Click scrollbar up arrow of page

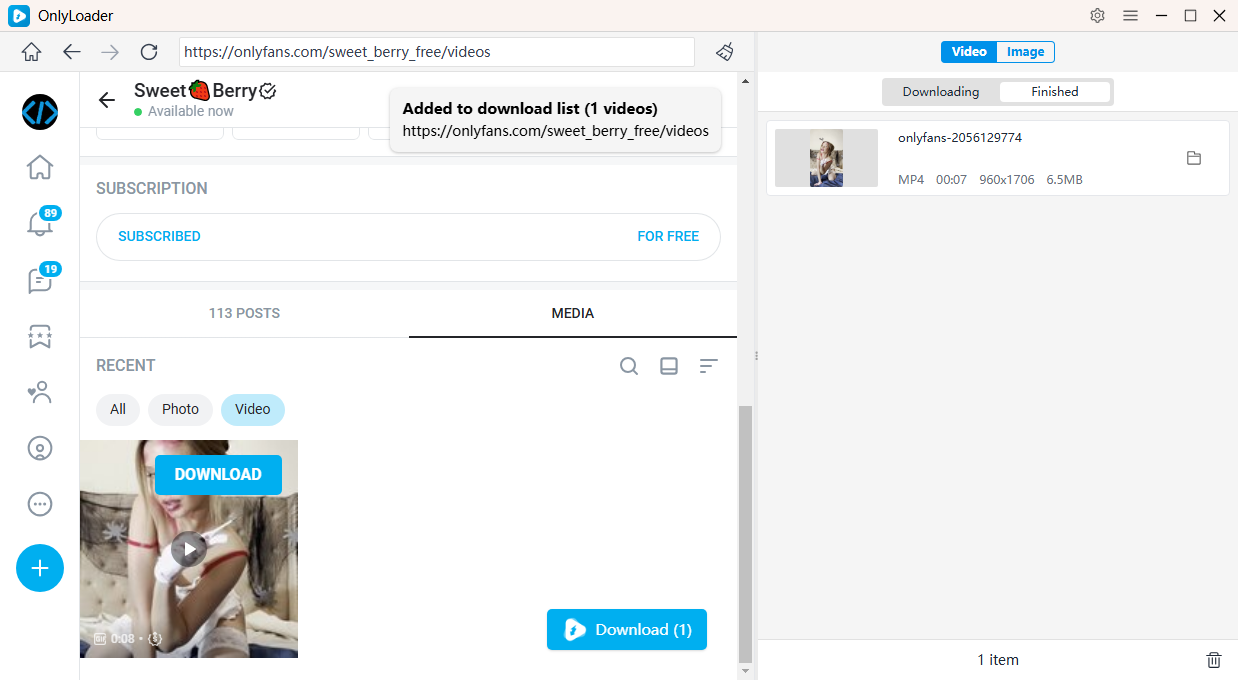point(745,80)
